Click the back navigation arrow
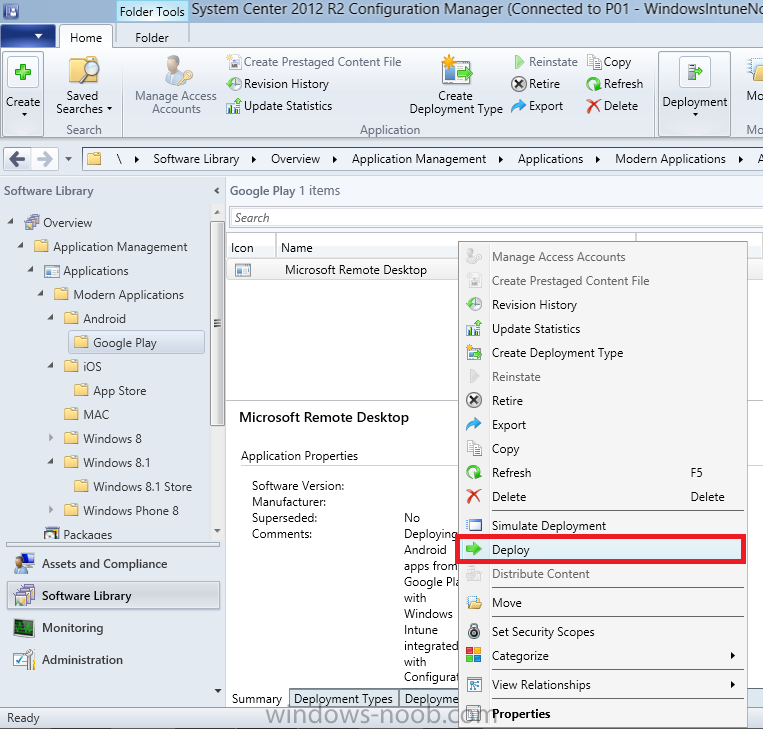The height and width of the screenshot is (729, 763). point(18,159)
